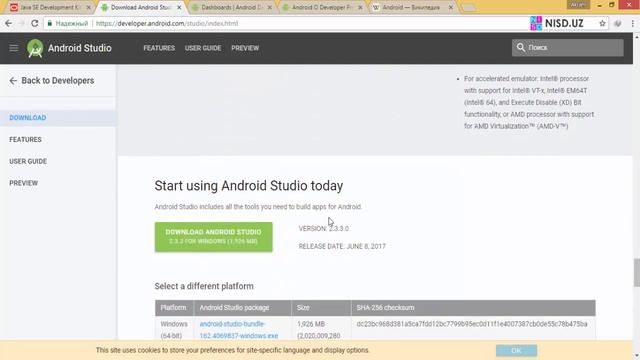This screenshot has width=640, height=360.
Task: Open a new browser tab
Action: [469, 8]
